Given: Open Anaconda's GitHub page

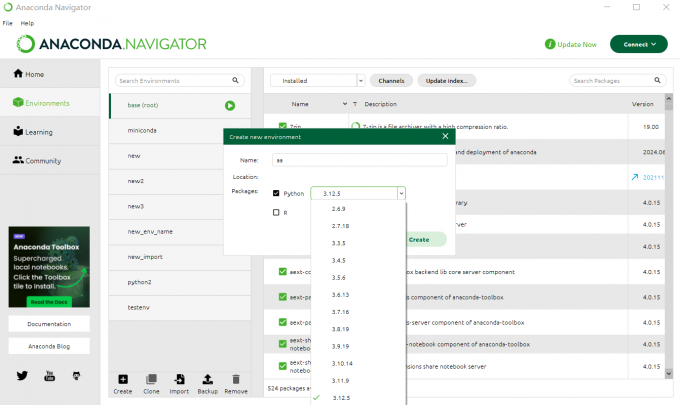Looking at the screenshot, I should (76, 376).
